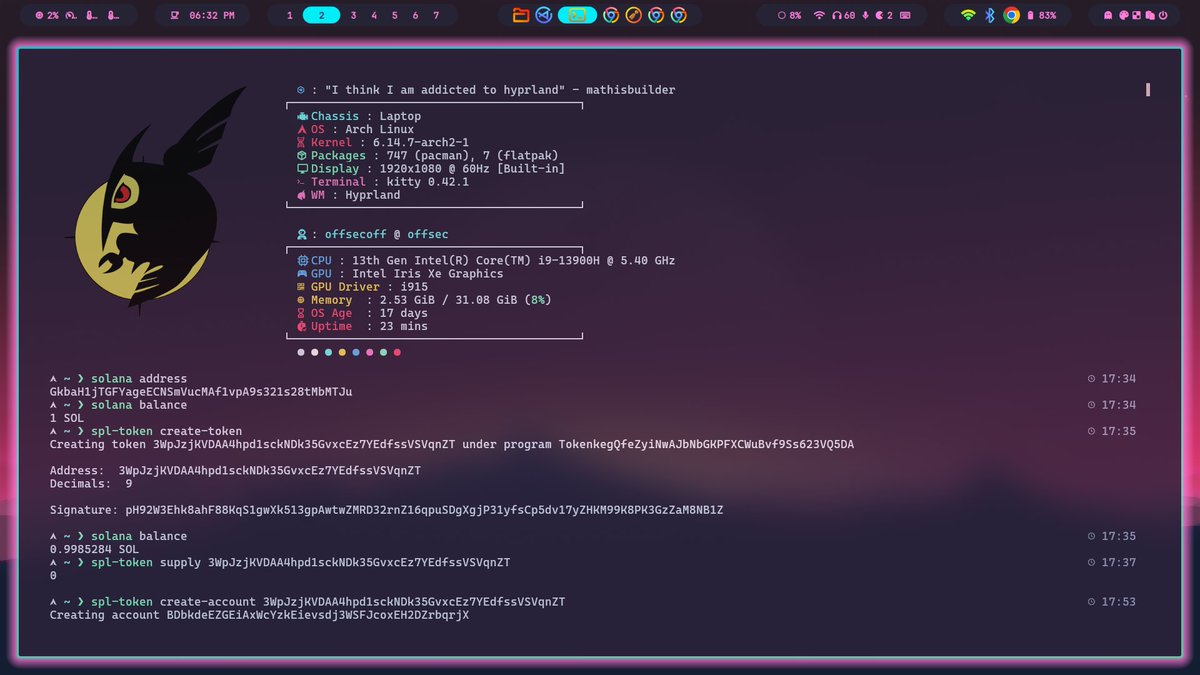The width and height of the screenshot is (1200, 675).
Task: Click the 'spl-token create-account' command line
Action: click(x=328, y=602)
